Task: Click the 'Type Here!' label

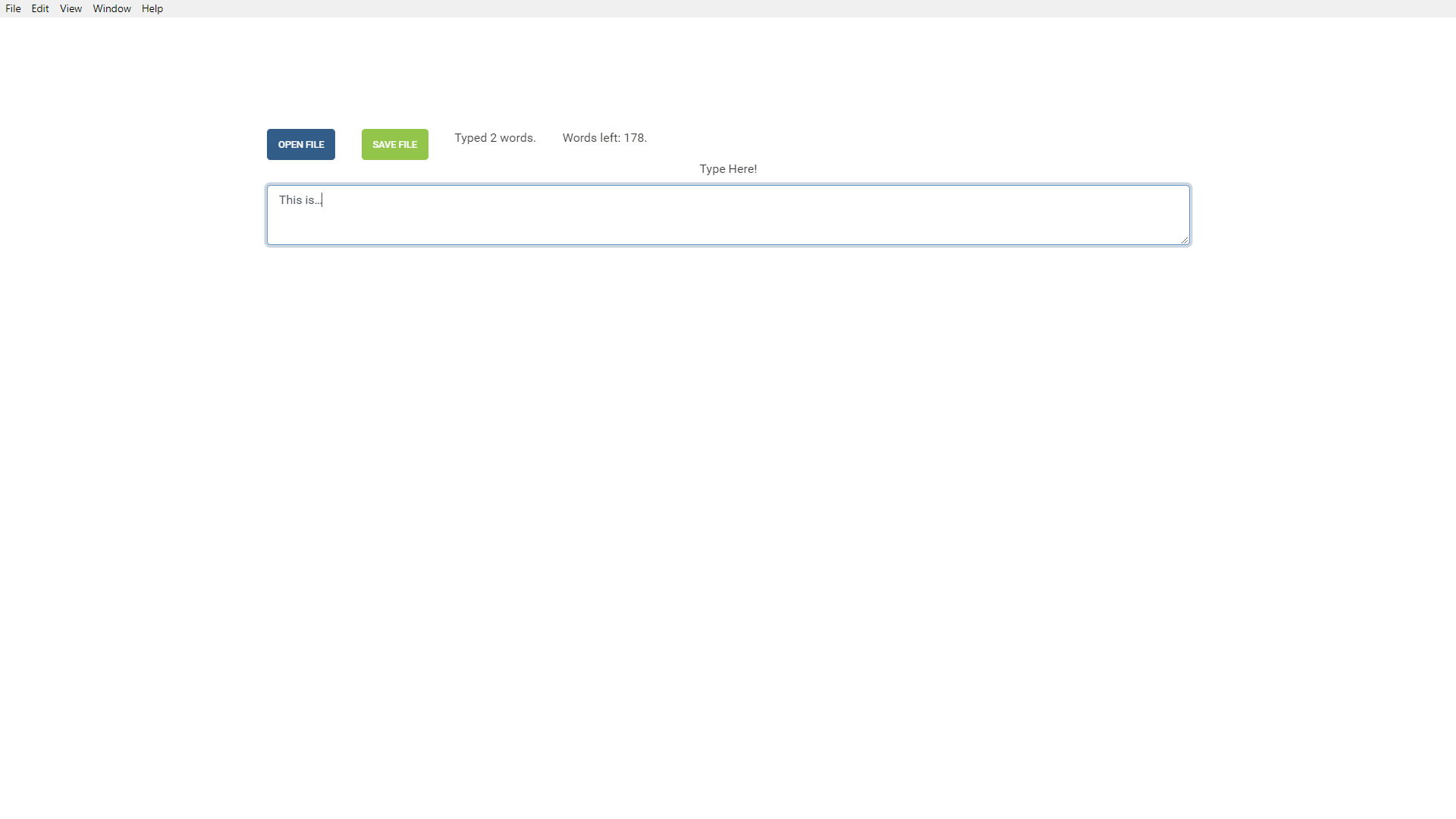Action: (x=727, y=169)
